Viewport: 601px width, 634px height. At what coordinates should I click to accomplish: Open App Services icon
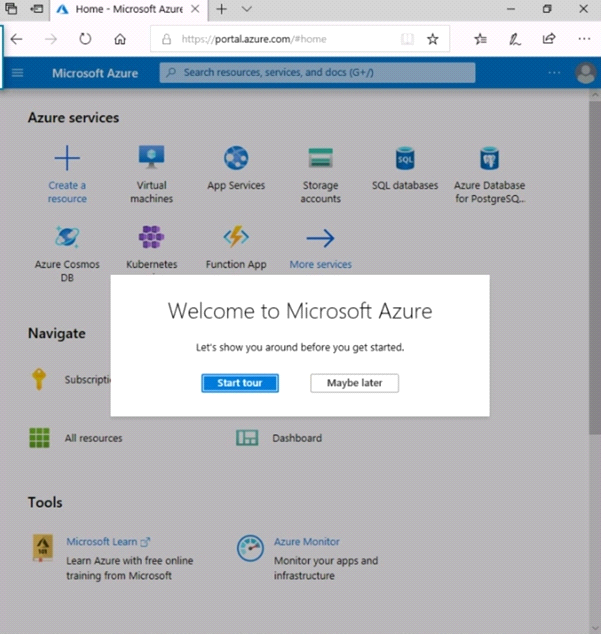pos(236,158)
